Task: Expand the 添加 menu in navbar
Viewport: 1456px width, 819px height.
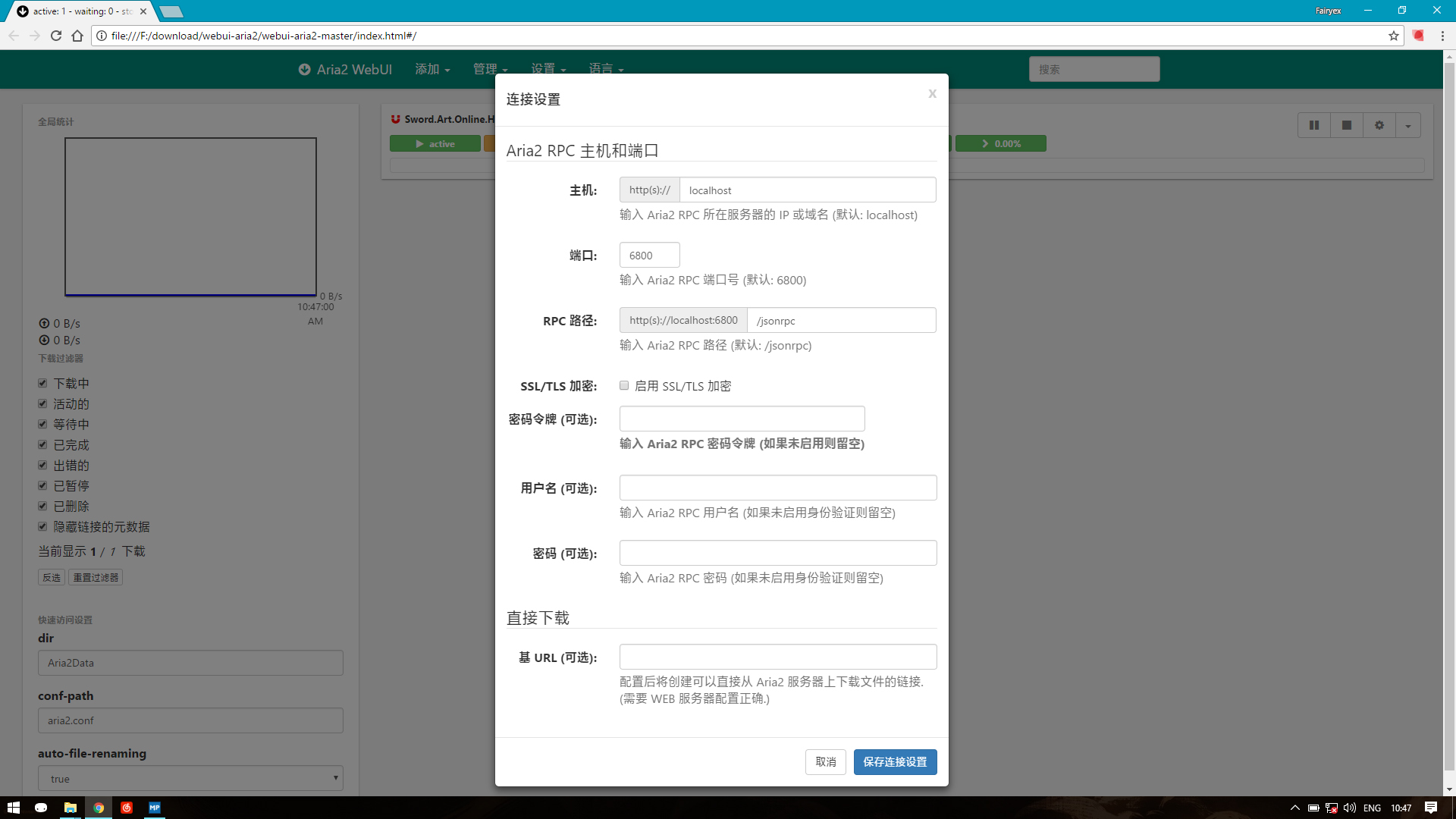Action: coord(432,69)
